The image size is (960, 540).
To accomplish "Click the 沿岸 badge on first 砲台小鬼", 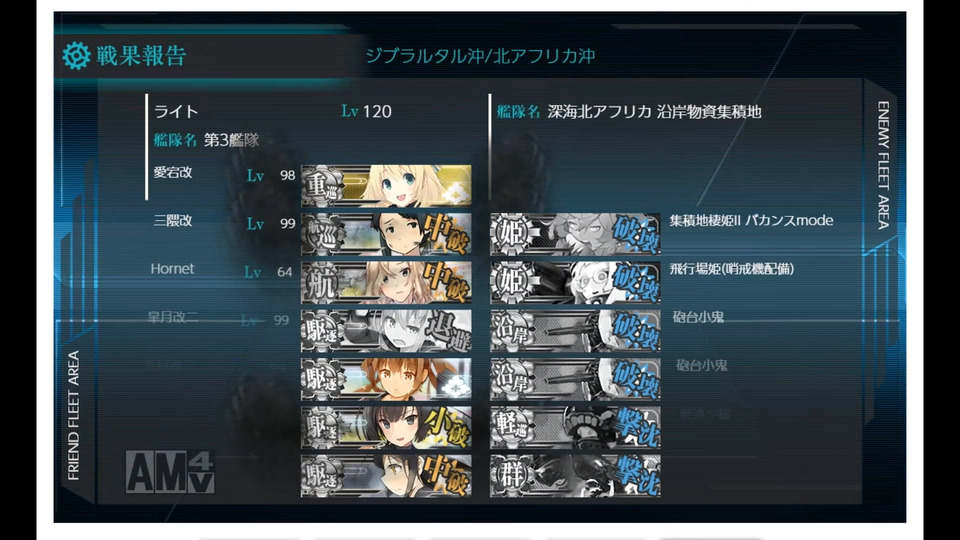I will point(511,331).
